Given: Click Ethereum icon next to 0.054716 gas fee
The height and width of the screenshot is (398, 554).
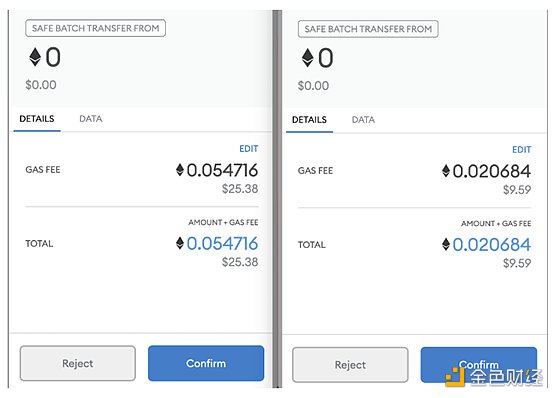Looking at the screenshot, I should (180, 170).
